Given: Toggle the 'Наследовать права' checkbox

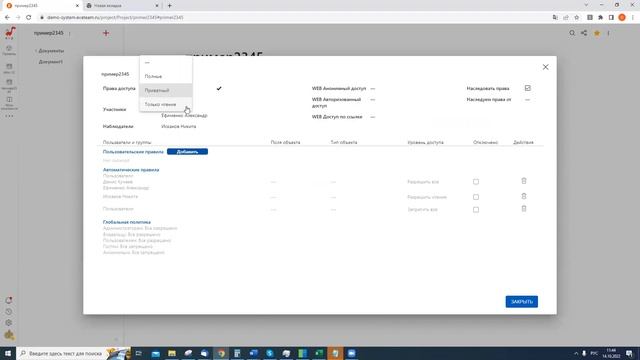Looking at the screenshot, I should tap(527, 88).
